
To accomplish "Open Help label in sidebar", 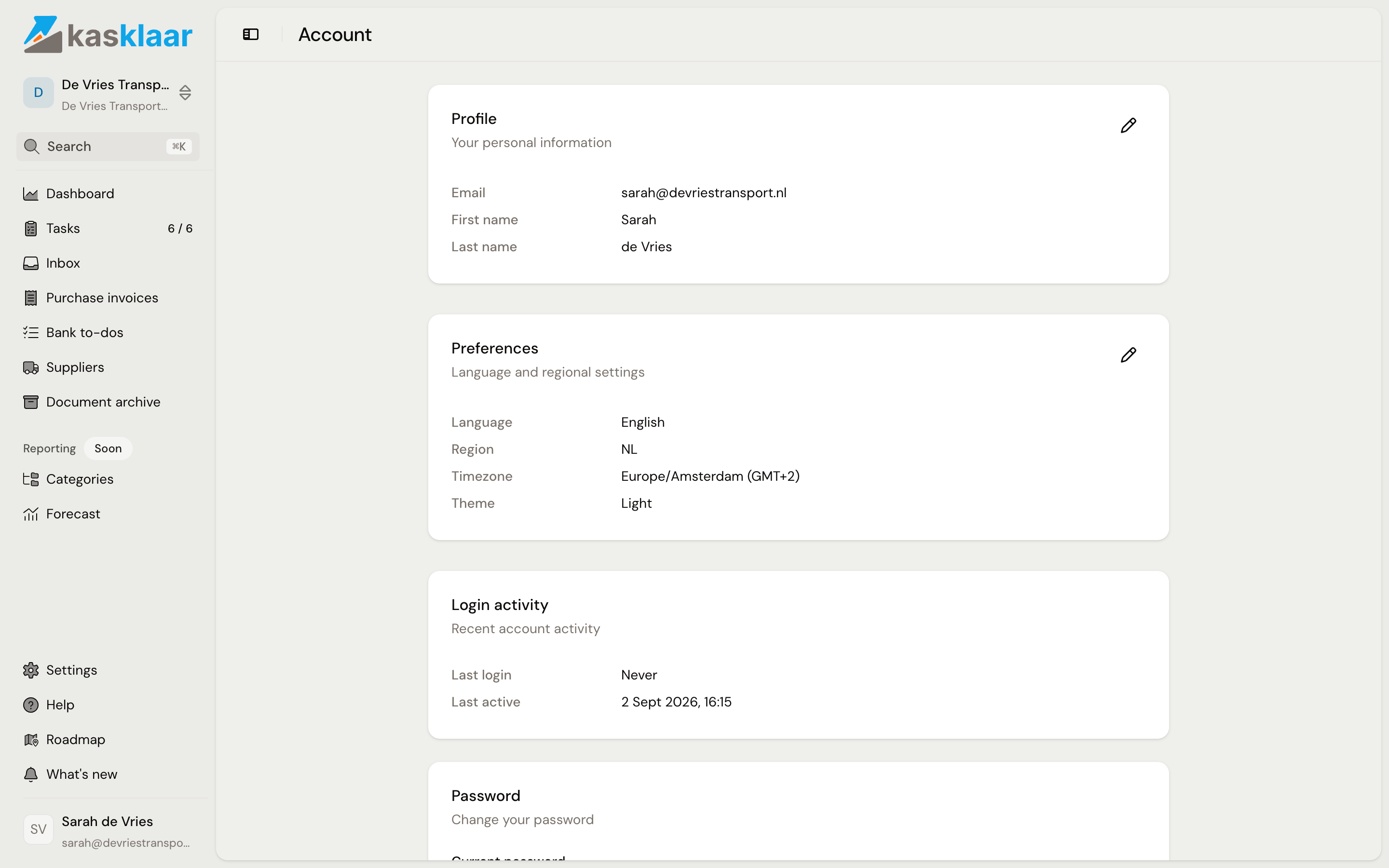I will [60, 705].
